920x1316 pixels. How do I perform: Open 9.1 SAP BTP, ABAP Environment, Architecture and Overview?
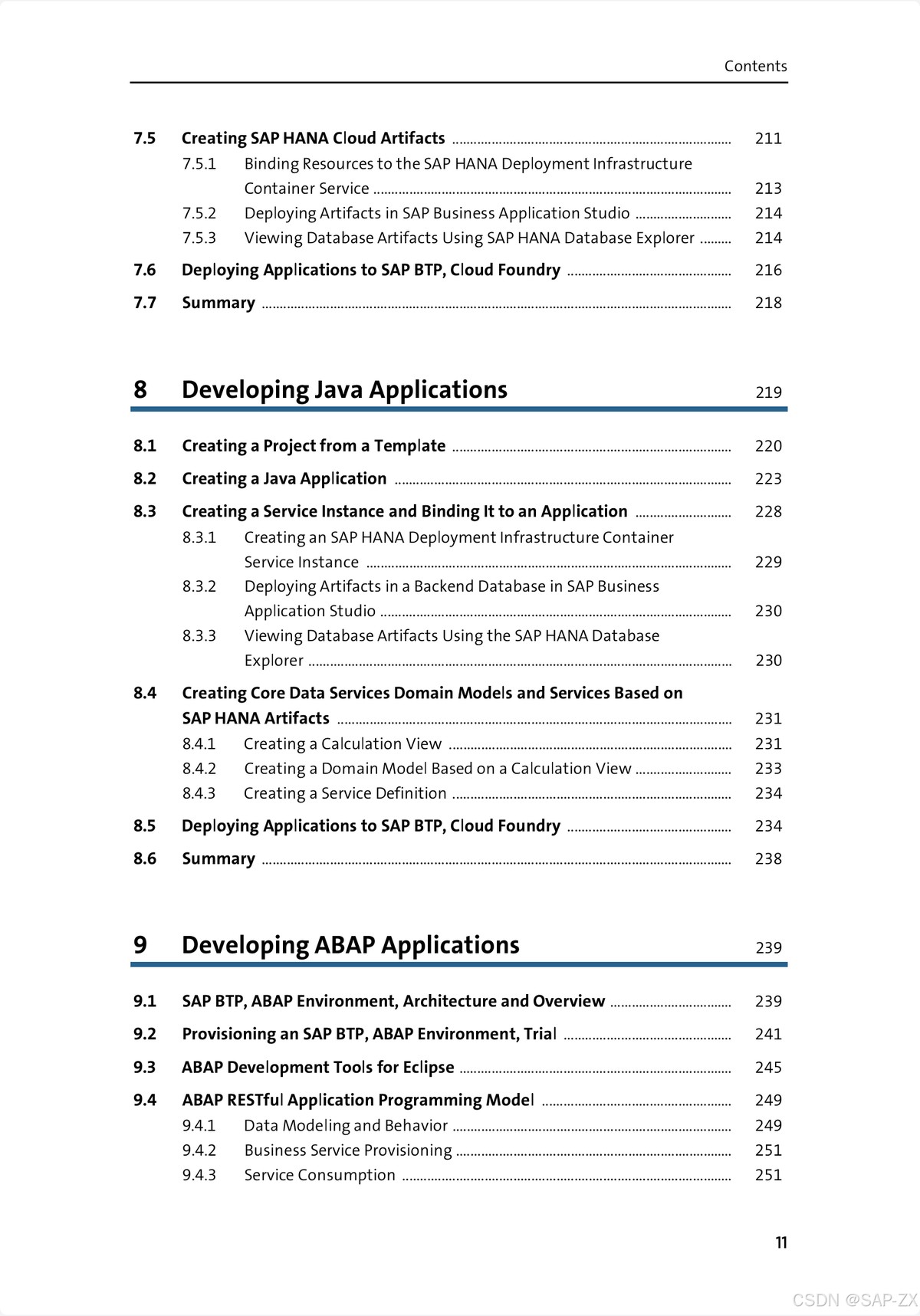(393, 1001)
